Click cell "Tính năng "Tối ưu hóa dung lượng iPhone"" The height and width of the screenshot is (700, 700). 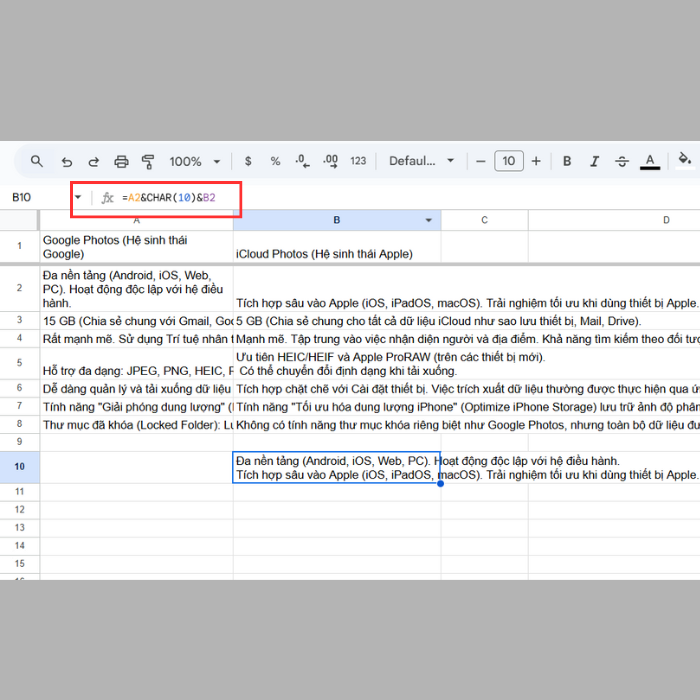pos(337,407)
